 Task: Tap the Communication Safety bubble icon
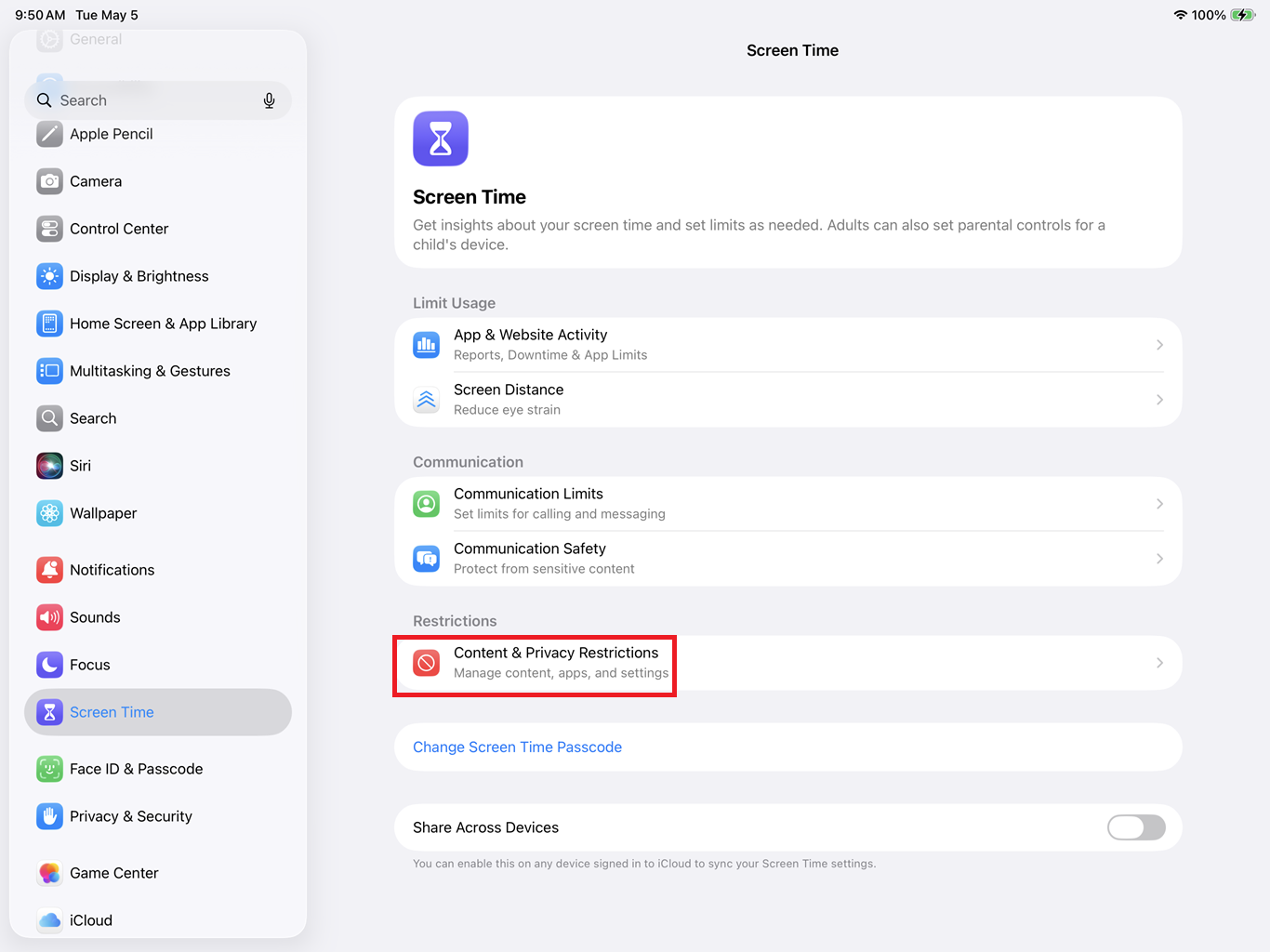pyautogui.click(x=427, y=559)
